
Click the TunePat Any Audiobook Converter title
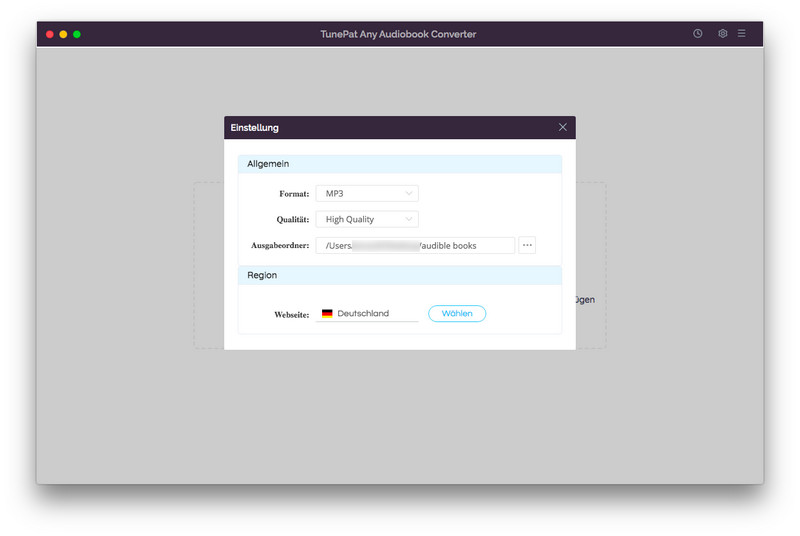398,34
